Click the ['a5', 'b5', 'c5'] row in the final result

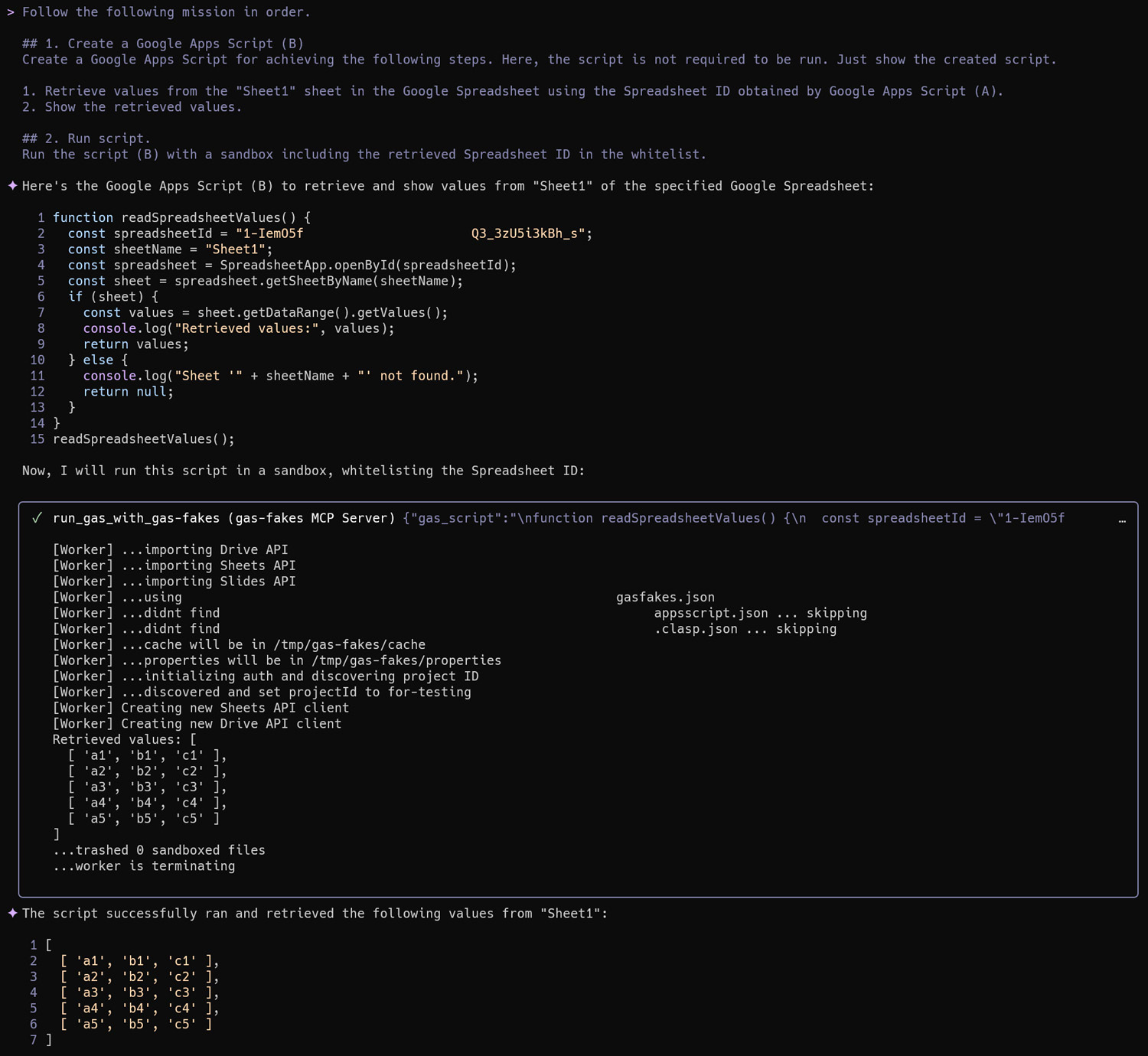136,1024
